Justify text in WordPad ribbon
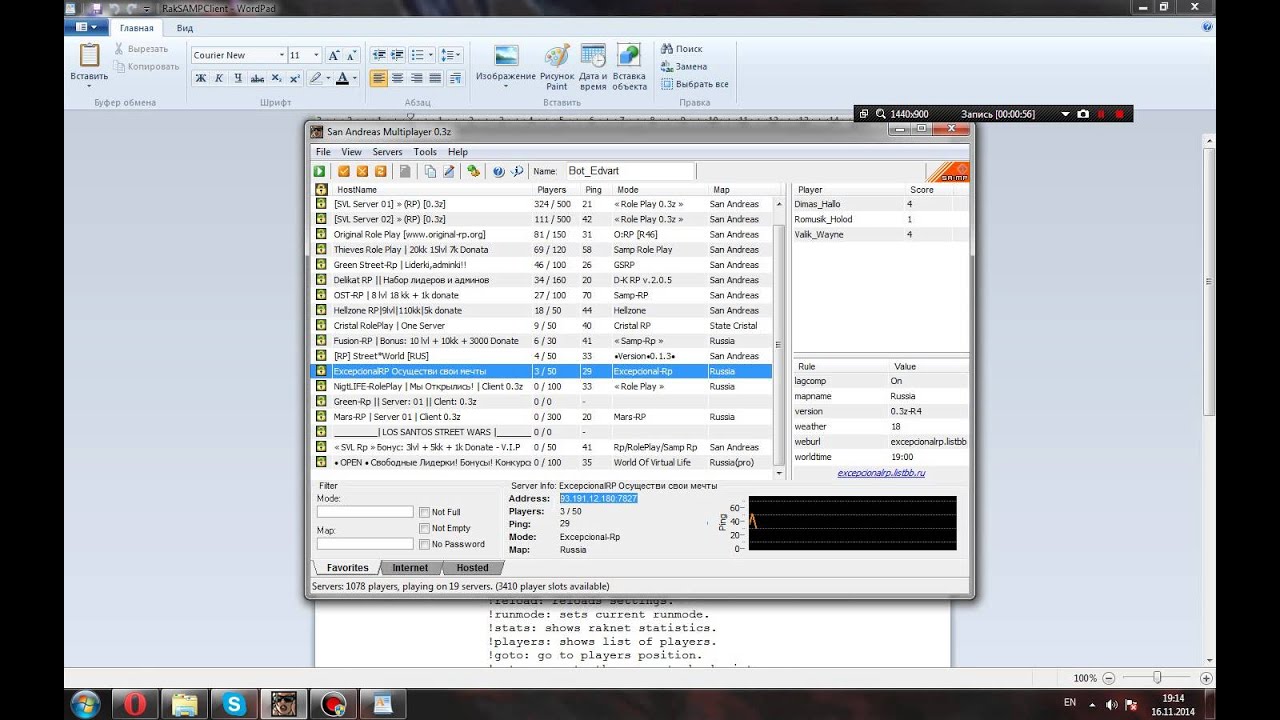The width and height of the screenshot is (1280, 720). [x=434, y=78]
